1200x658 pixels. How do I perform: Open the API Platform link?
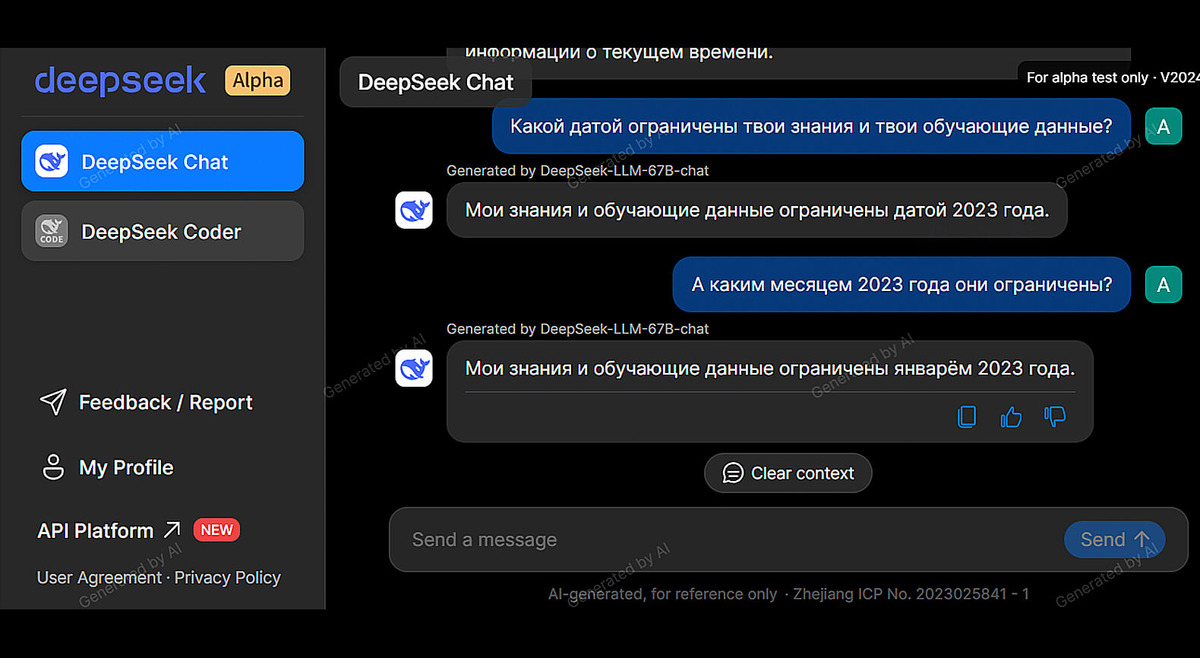pos(110,530)
